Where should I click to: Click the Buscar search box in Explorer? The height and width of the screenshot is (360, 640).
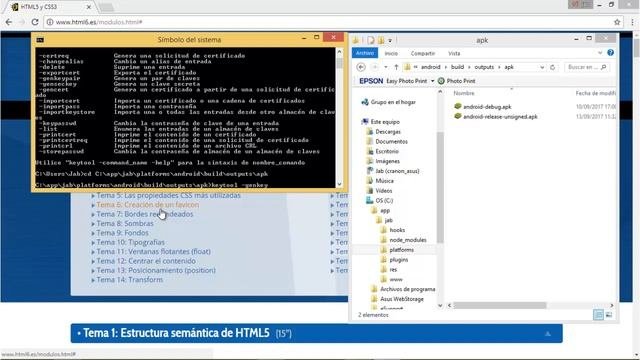click(587, 67)
